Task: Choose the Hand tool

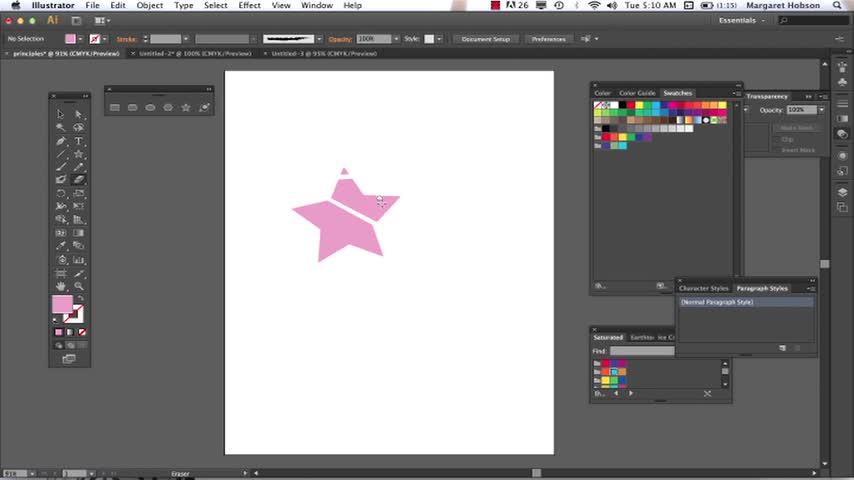Action: [61, 285]
